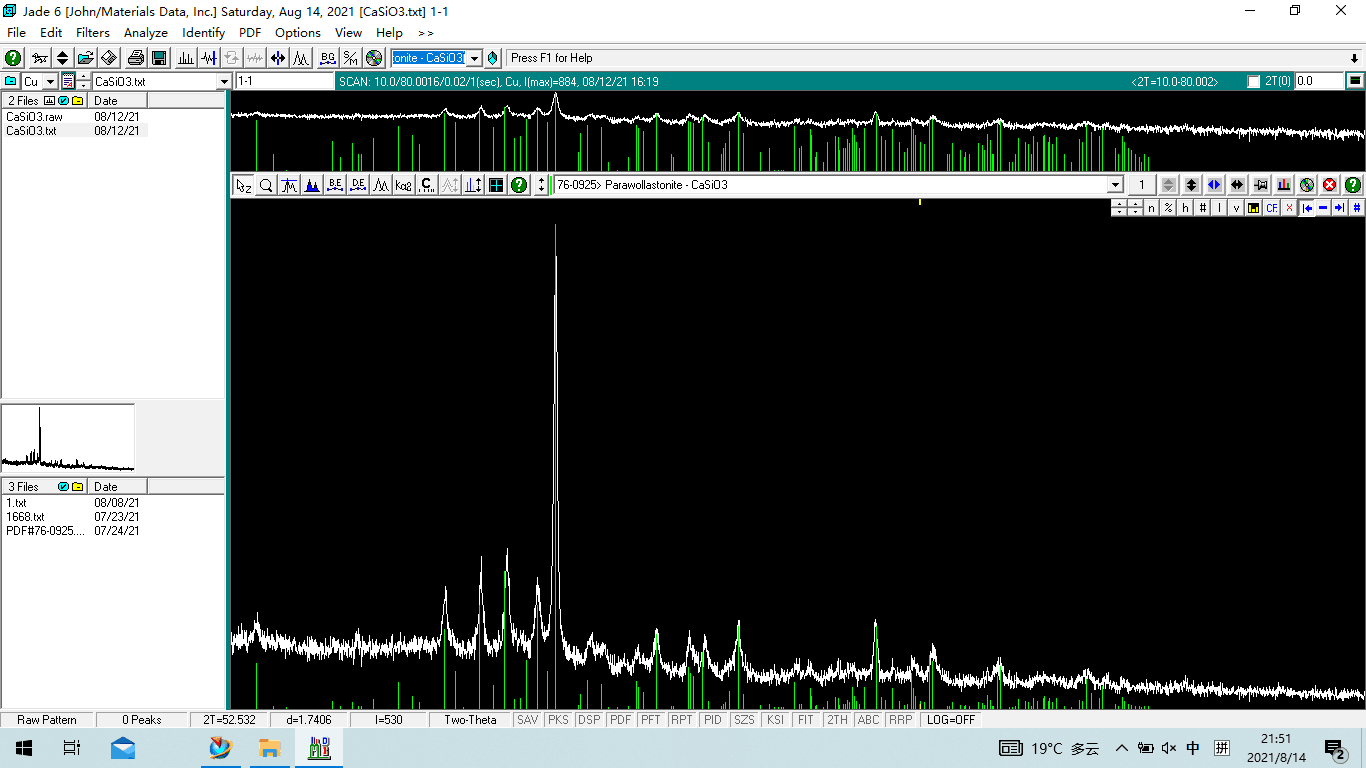
Task: Click the yellow histogram icon in small toolbar
Action: coord(1254,208)
